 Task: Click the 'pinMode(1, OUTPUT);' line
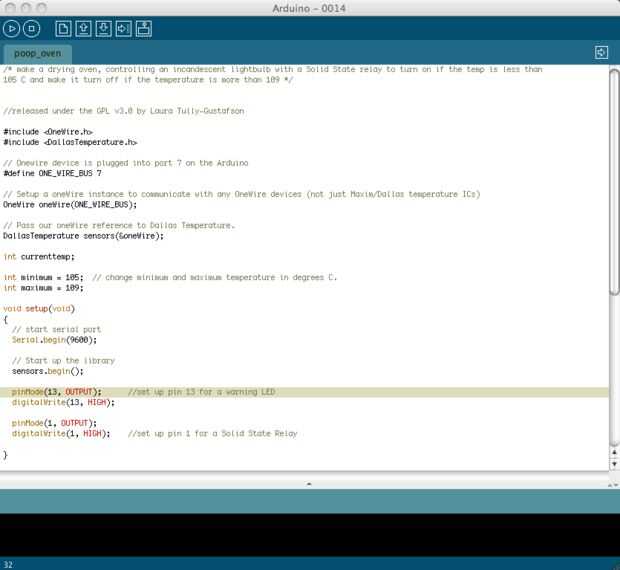pos(54,423)
